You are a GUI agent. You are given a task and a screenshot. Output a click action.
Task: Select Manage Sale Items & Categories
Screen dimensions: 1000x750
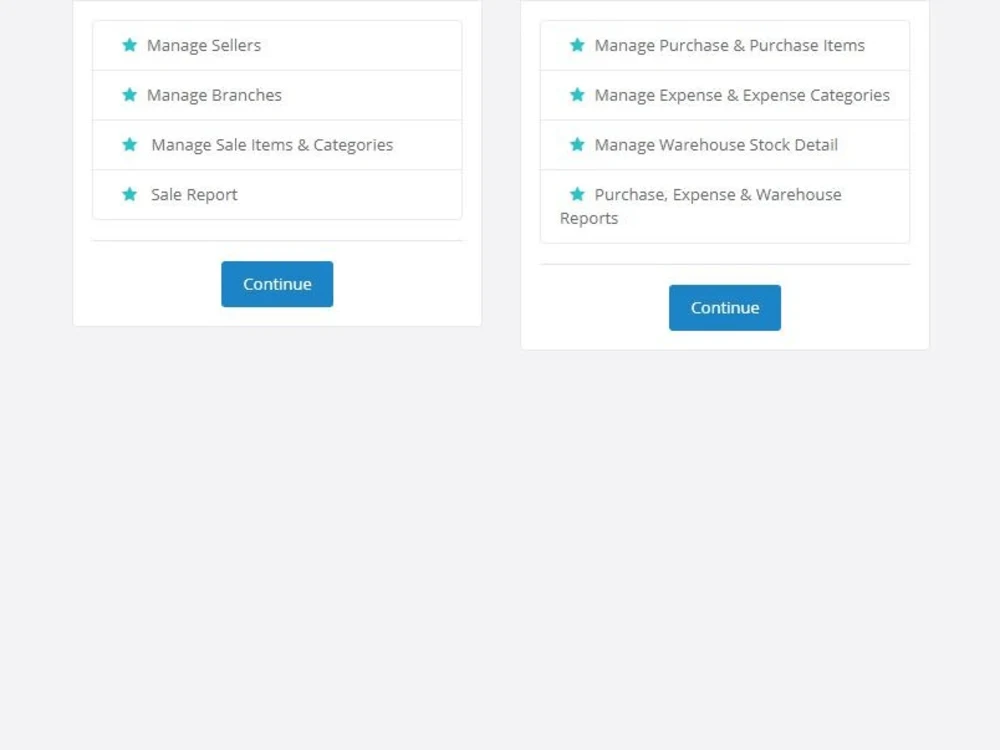(270, 144)
